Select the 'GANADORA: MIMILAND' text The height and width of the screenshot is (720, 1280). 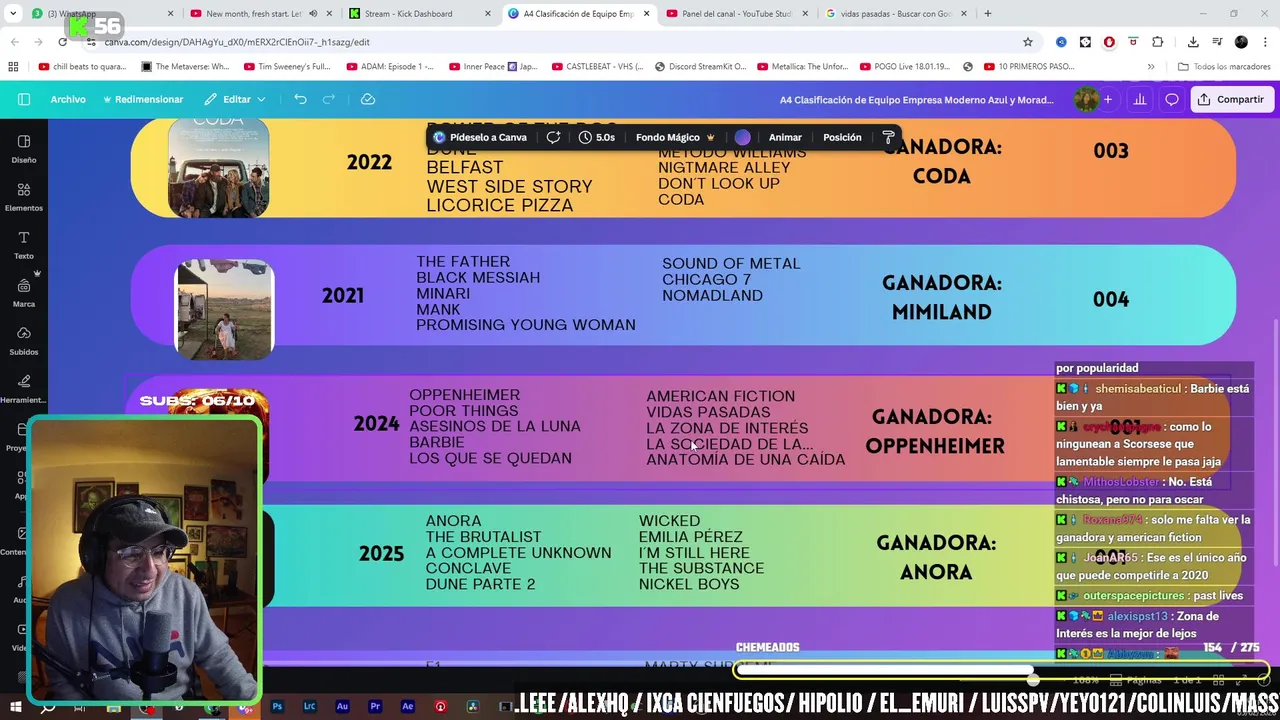(941, 297)
